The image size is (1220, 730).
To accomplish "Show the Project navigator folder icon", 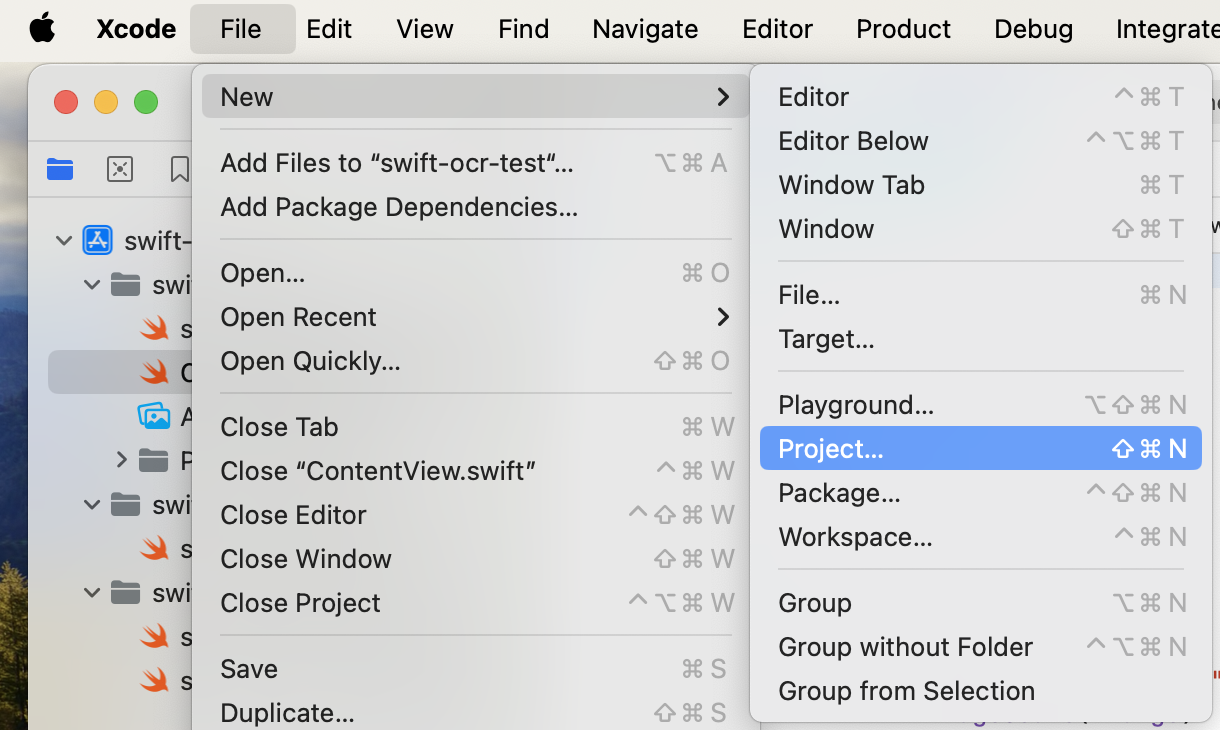I will pyautogui.click(x=60, y=169).
